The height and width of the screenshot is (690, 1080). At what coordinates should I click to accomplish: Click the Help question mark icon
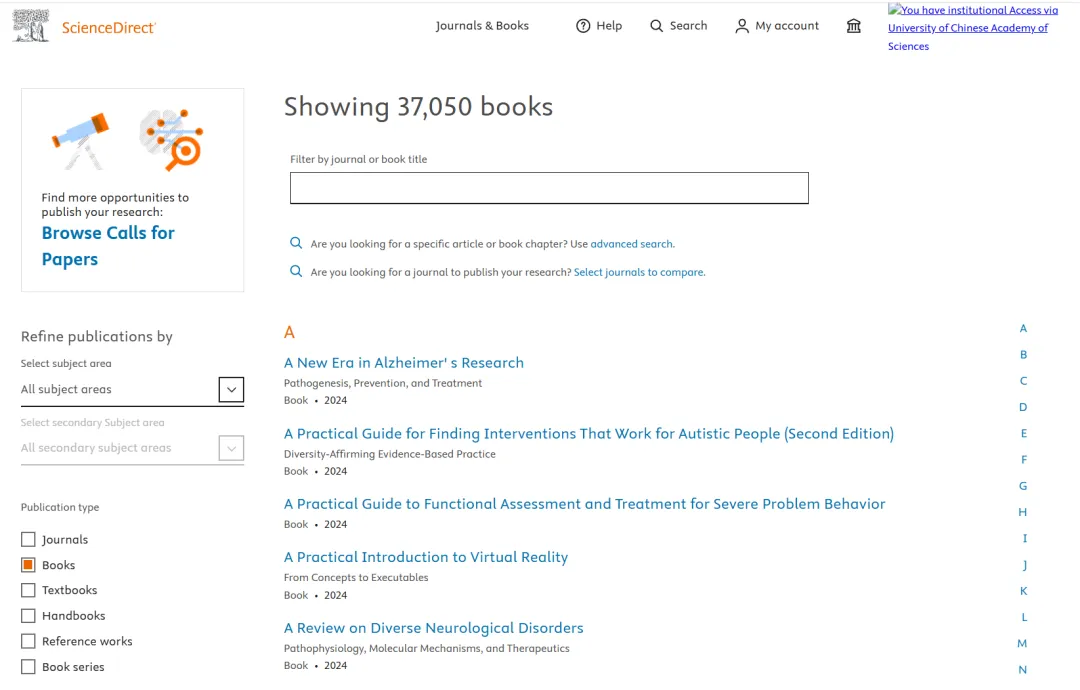tap(583, 26)
